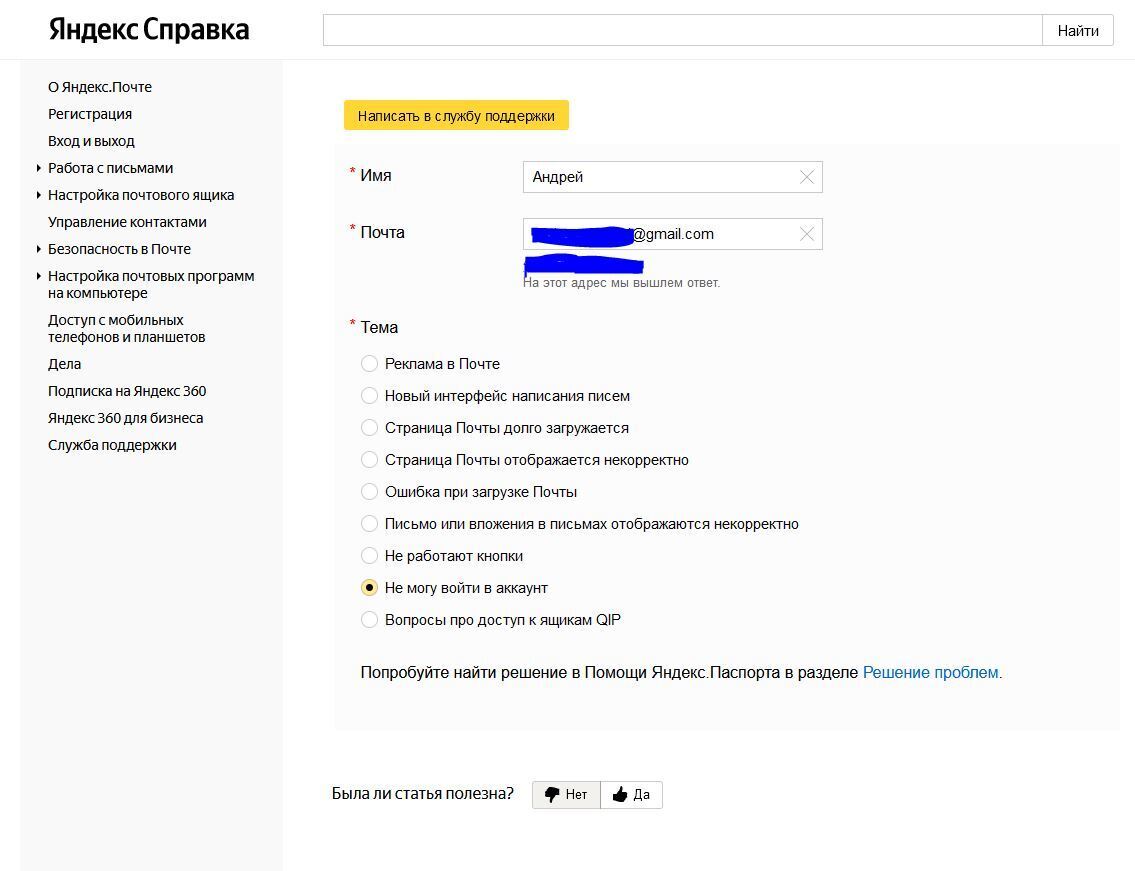
Task: Click the Найти search button
Action: tap(1078, 30)
